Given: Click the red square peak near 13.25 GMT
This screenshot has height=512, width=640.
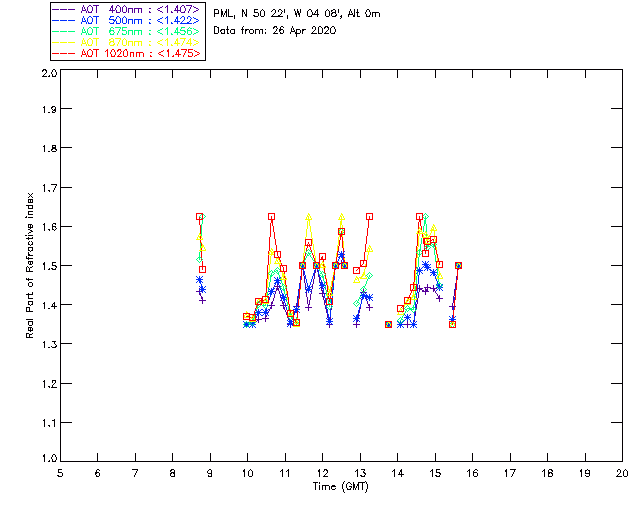Looking at the screenshot, I should tap(369, 216).
